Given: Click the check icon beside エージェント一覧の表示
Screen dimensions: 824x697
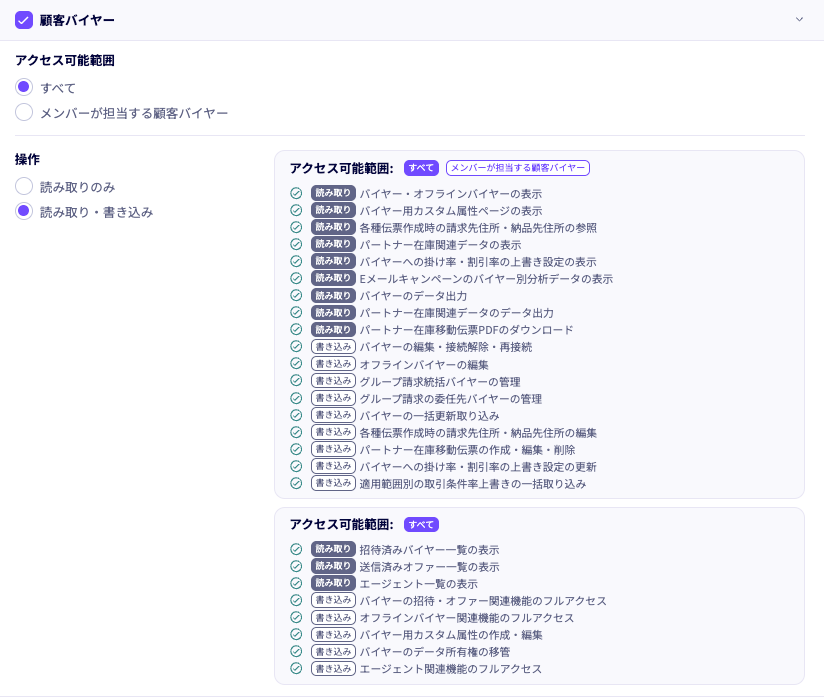Looking at the screenshot, I should click(296, 583).
